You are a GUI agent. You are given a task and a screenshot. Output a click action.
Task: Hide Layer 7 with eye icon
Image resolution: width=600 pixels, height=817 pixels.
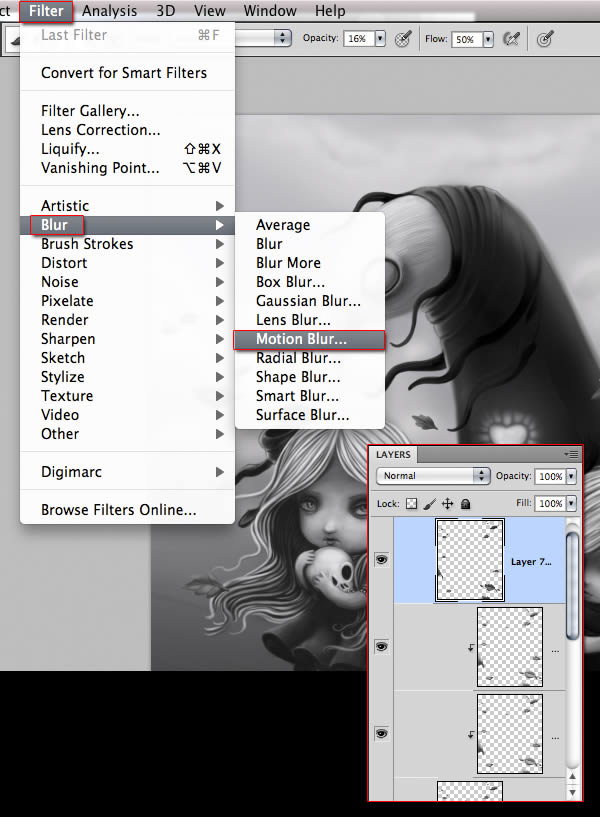pos(382,560)
